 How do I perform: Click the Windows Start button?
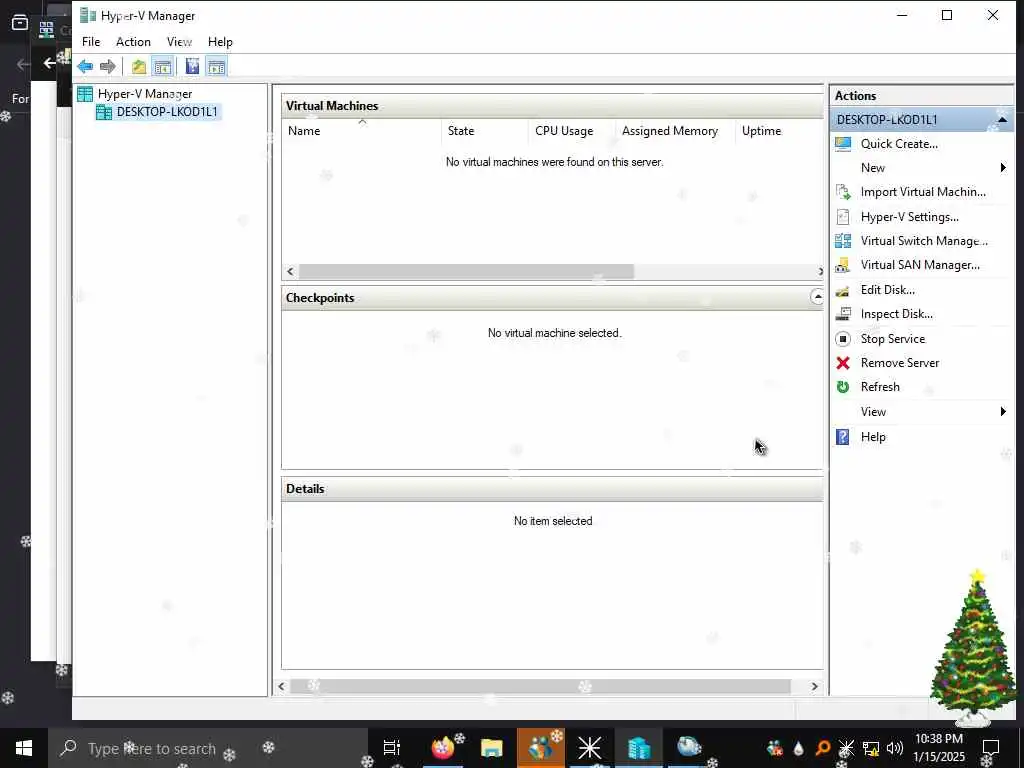(x=24, y=748)
